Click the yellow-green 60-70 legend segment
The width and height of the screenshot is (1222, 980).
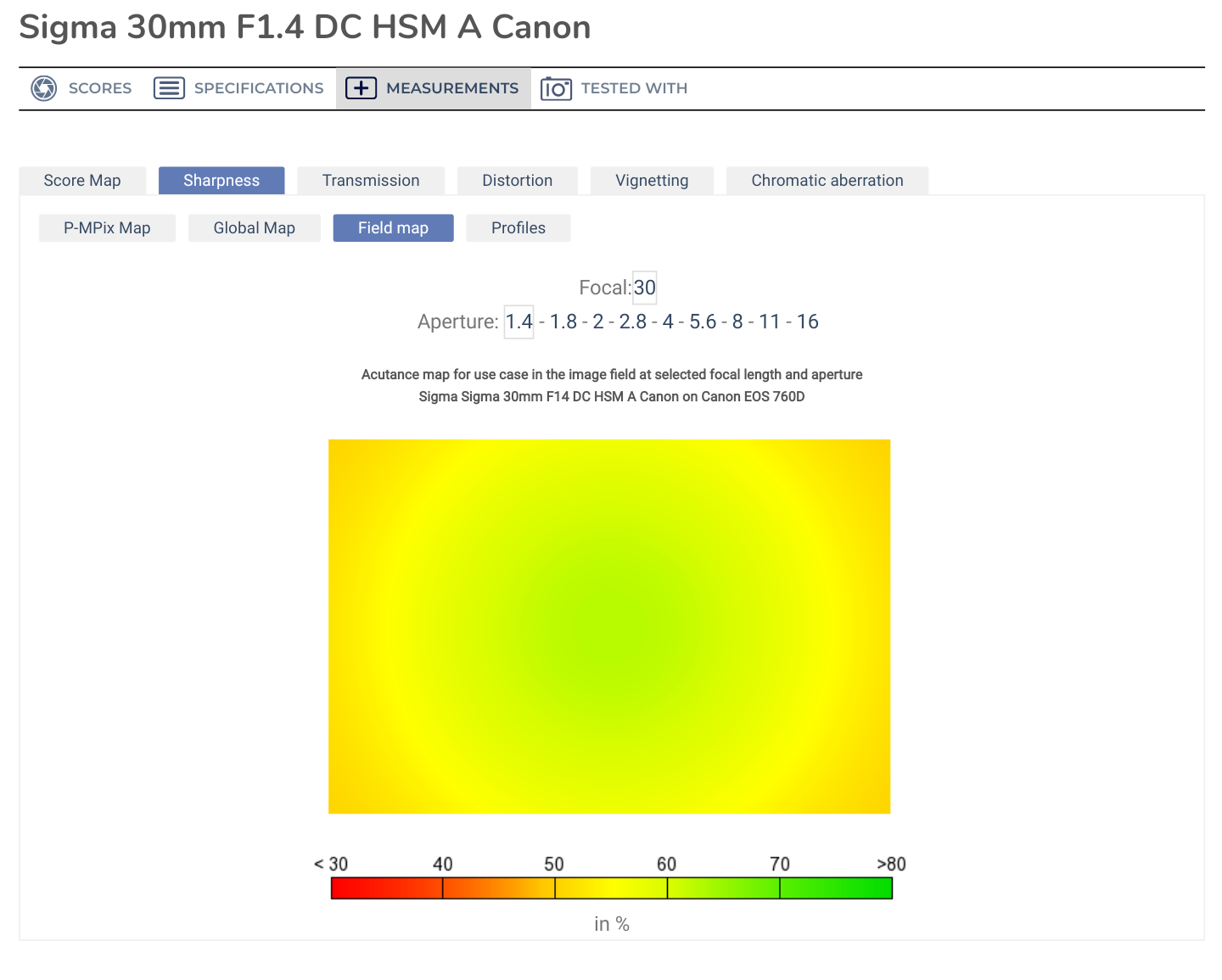coord(724,888)
